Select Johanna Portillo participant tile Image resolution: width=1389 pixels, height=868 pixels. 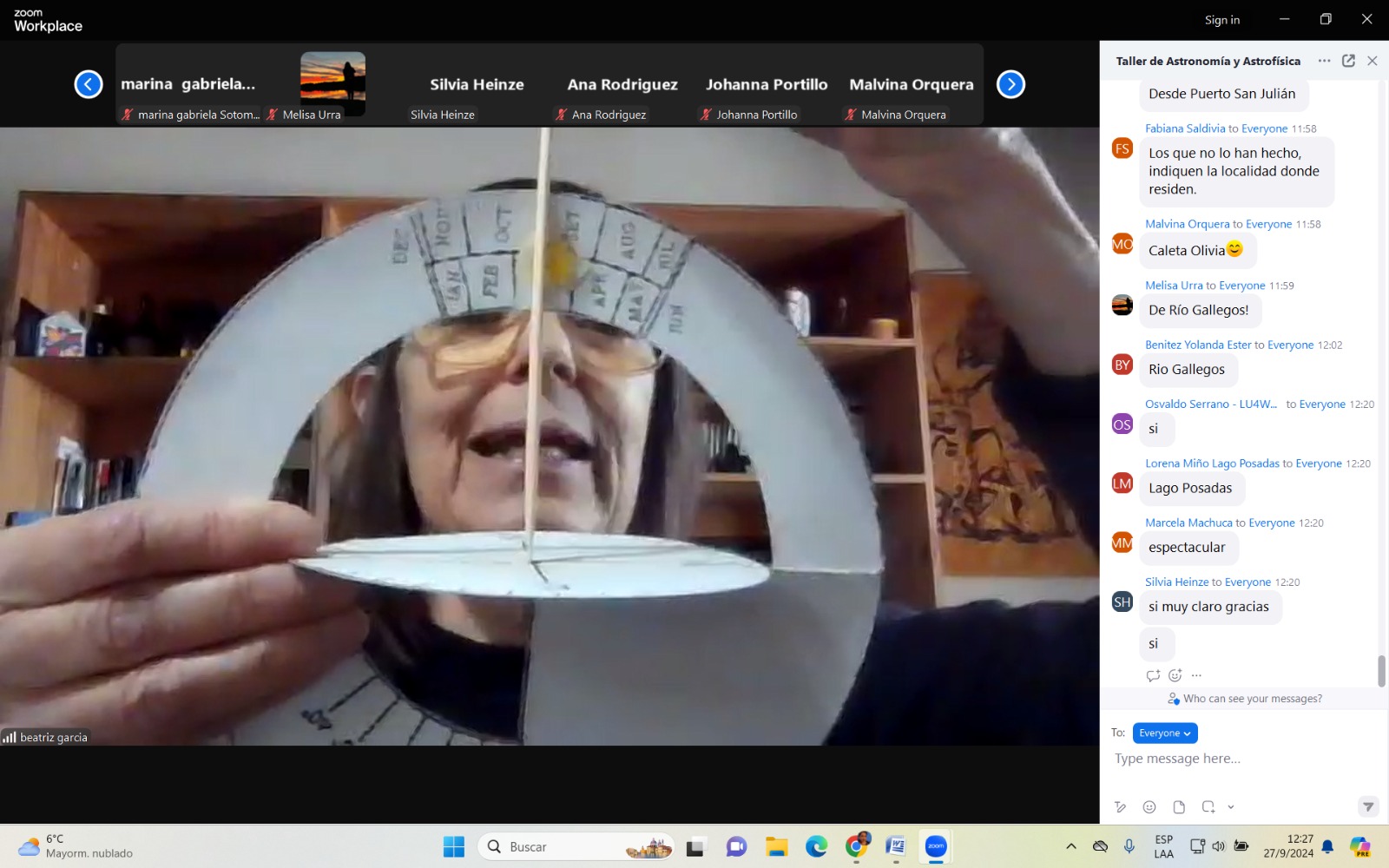pyautogui.click(x=767, y=85)
